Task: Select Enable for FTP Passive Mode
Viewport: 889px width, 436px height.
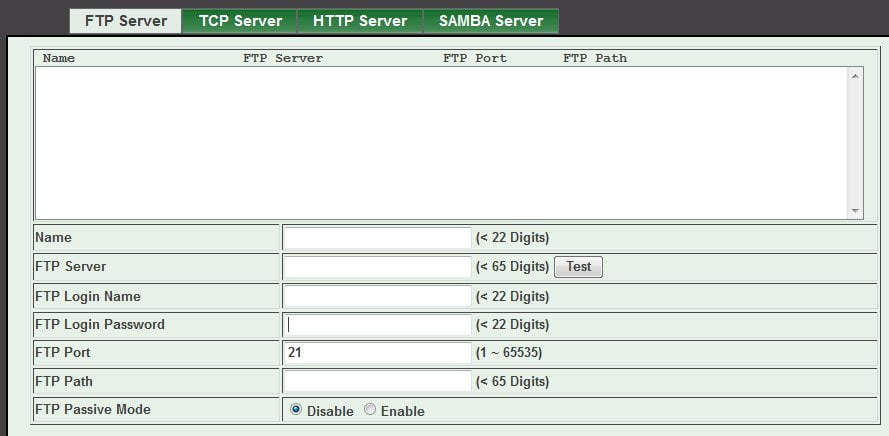Action: pyautogui.click(x=370, y=410)
